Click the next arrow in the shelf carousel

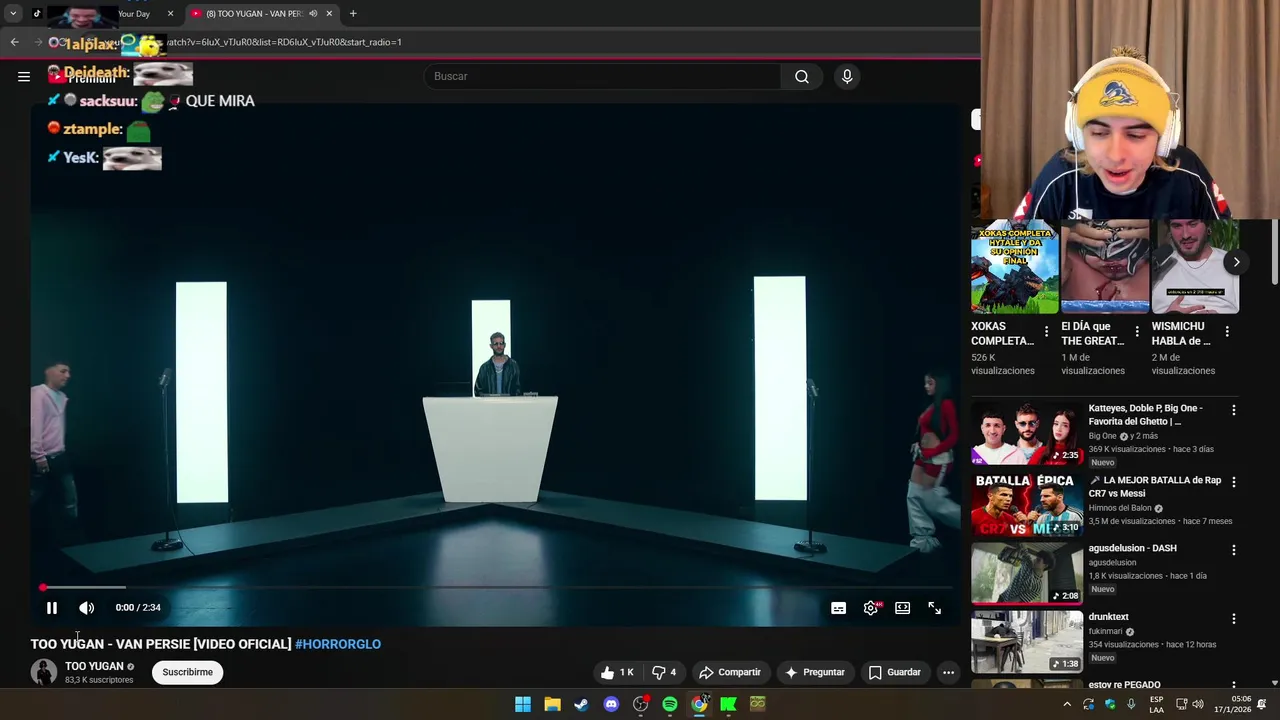tap(1236, 262)
